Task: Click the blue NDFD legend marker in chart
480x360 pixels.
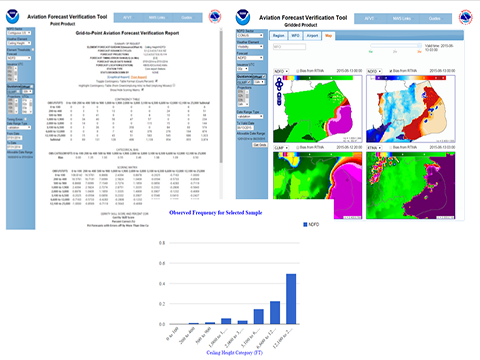Action: [x=305, y=225]
